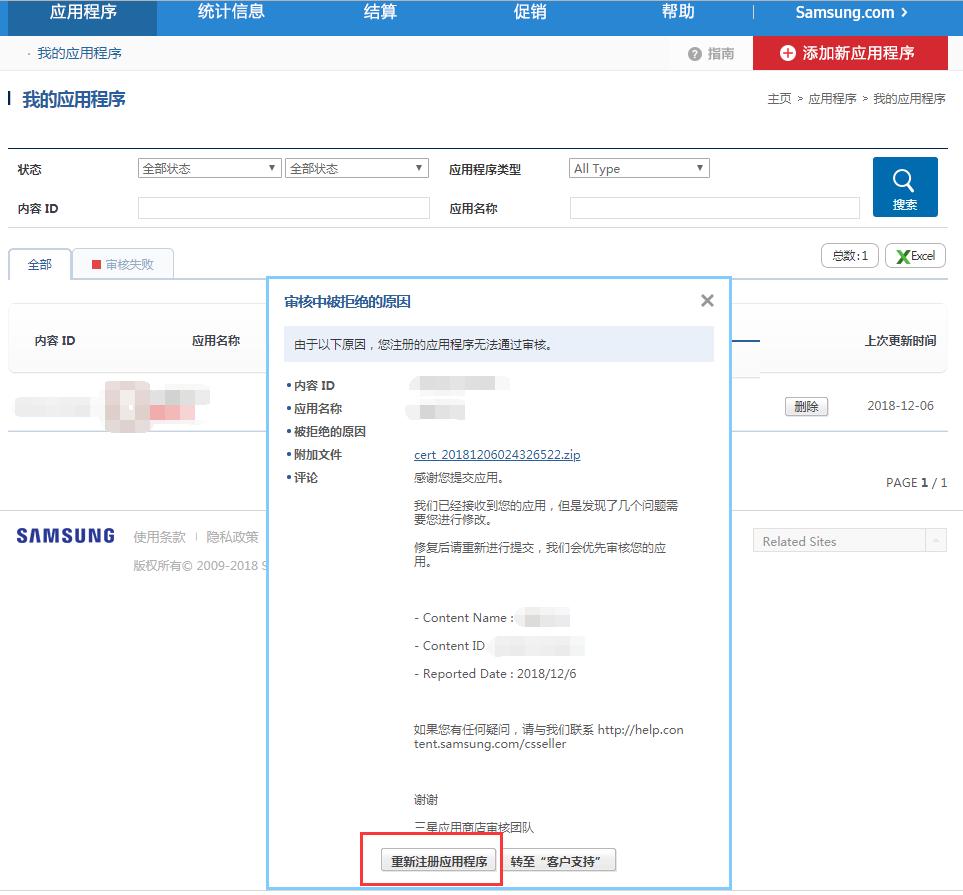This screenshot has width=963, height=895.
Task: Click inside the 内容 ID input field
Action: (283, 207)
